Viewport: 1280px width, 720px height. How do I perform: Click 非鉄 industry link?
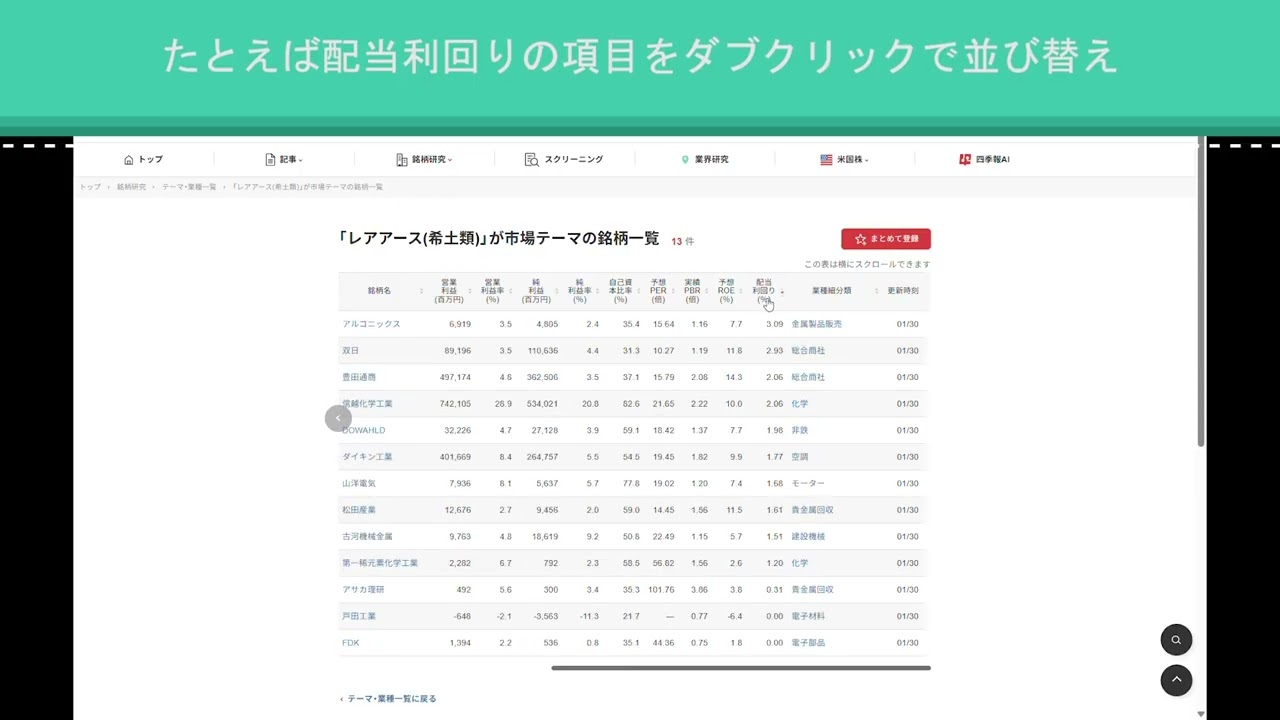(800, 430)
